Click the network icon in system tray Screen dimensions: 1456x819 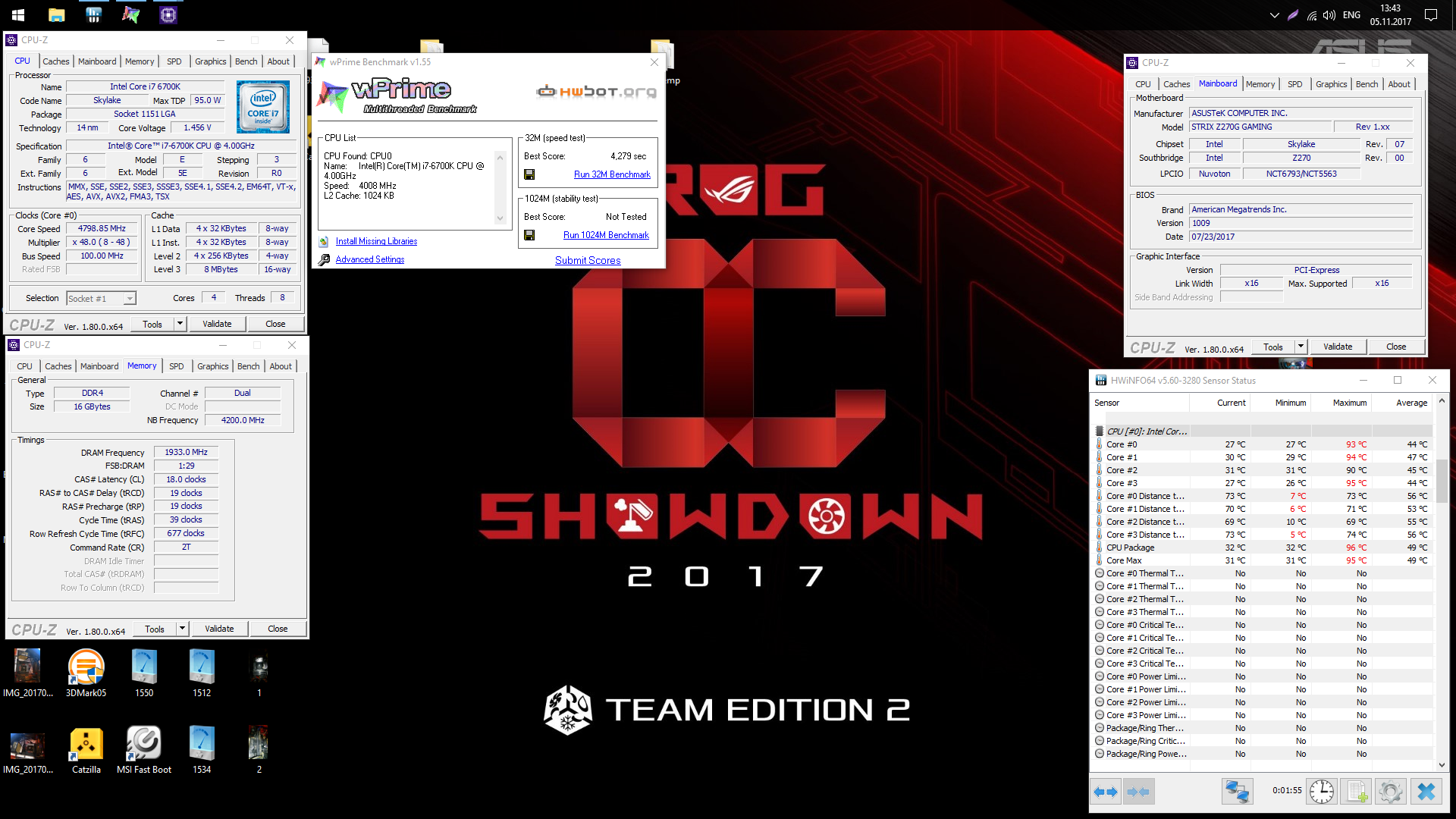1312,15
